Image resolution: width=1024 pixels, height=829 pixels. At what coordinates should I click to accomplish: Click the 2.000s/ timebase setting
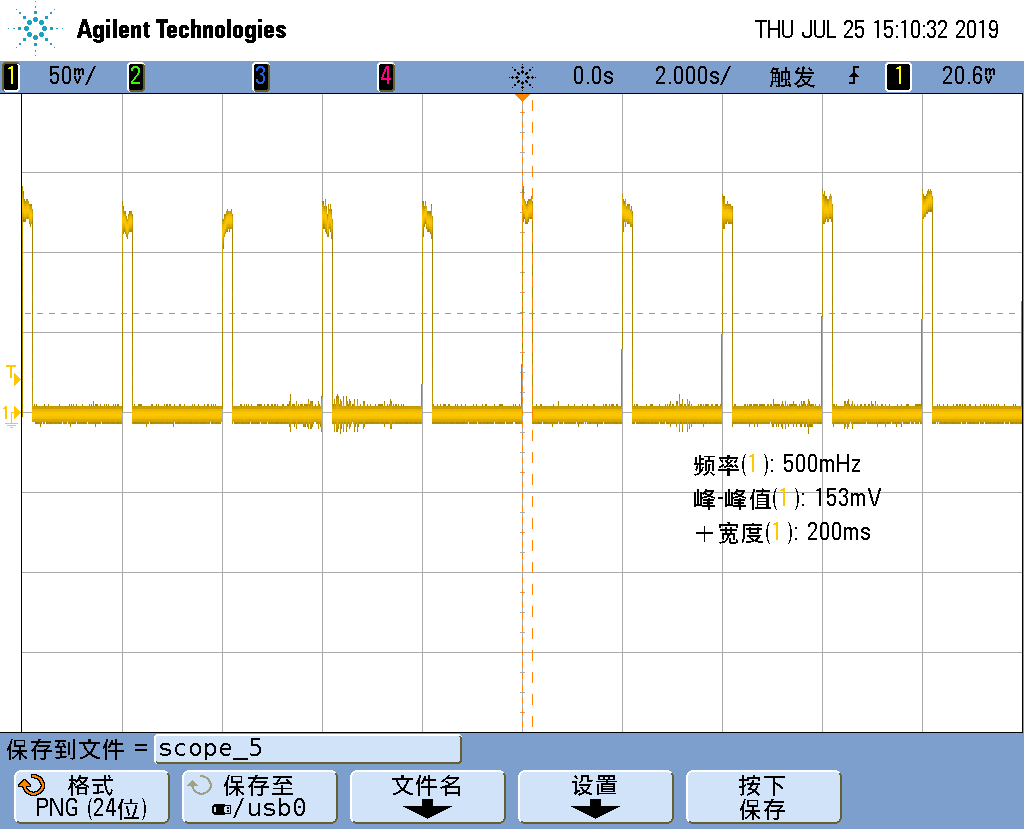pyautogui.click(x=692, y=76)
